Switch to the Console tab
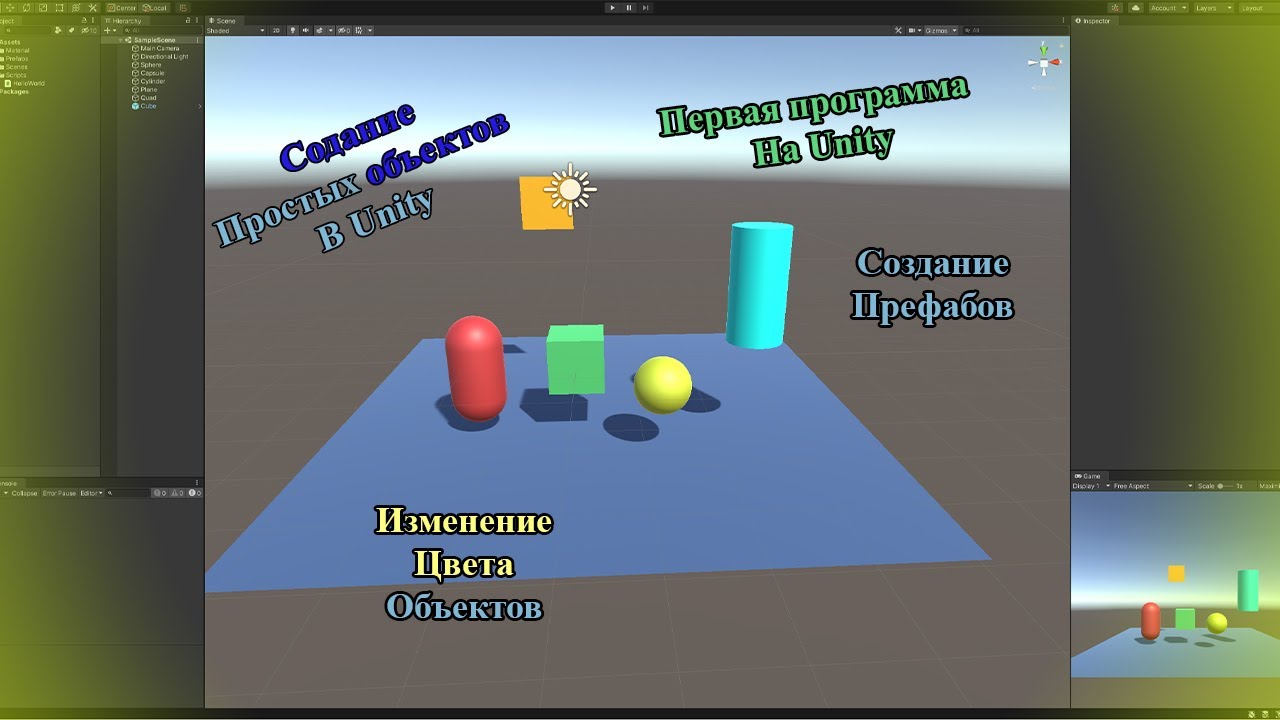1280x720 pixels. pos(11,483)
